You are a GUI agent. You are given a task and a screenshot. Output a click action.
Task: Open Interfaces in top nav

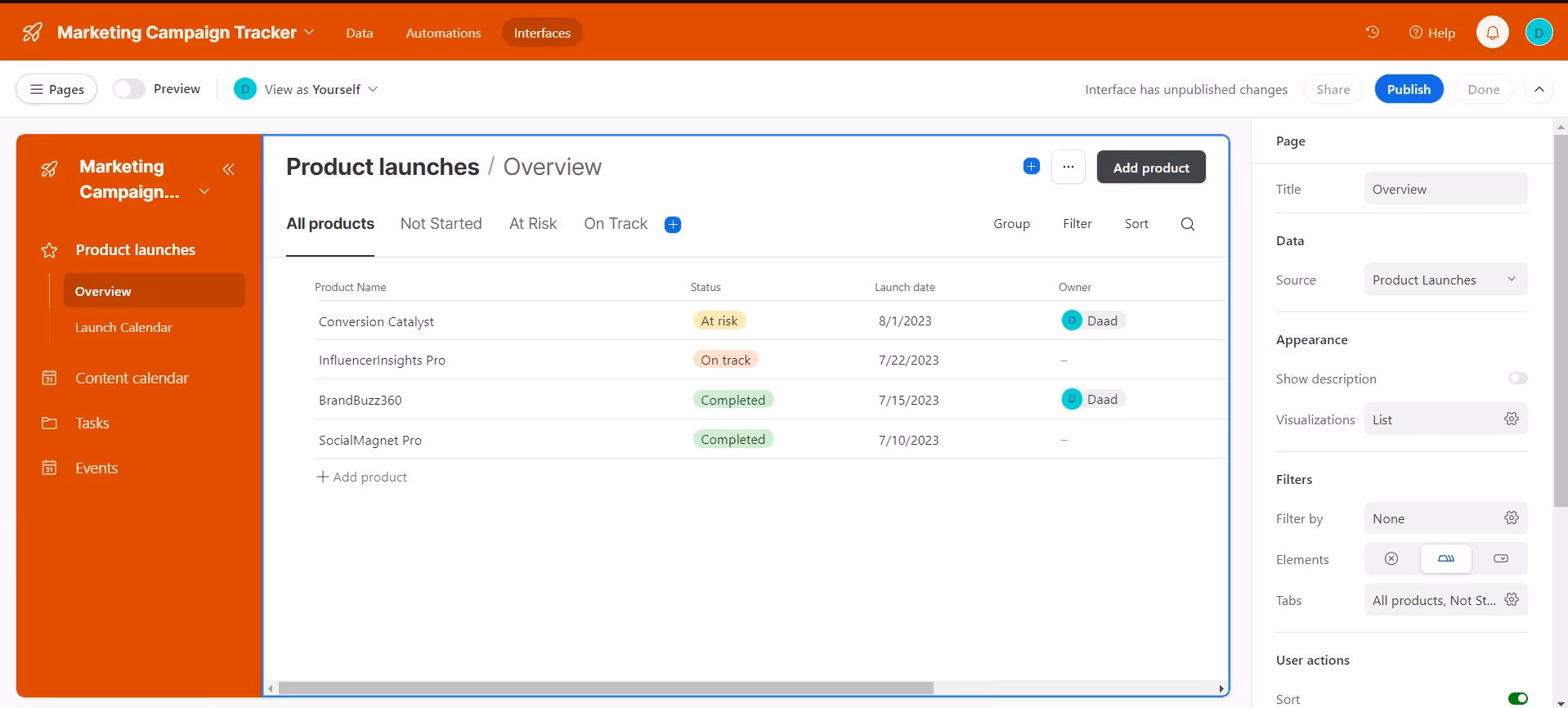pos(542,33)
